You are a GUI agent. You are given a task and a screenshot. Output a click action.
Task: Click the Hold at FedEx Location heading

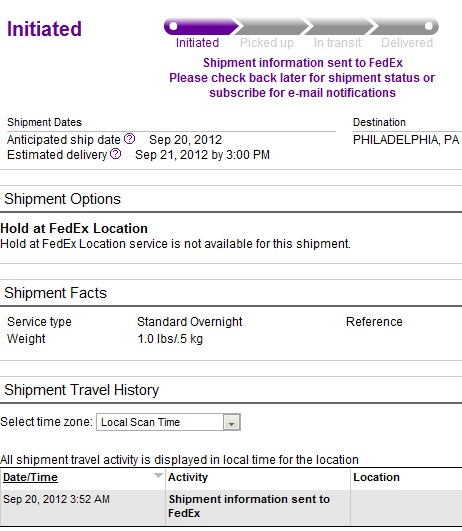point(74,229)
